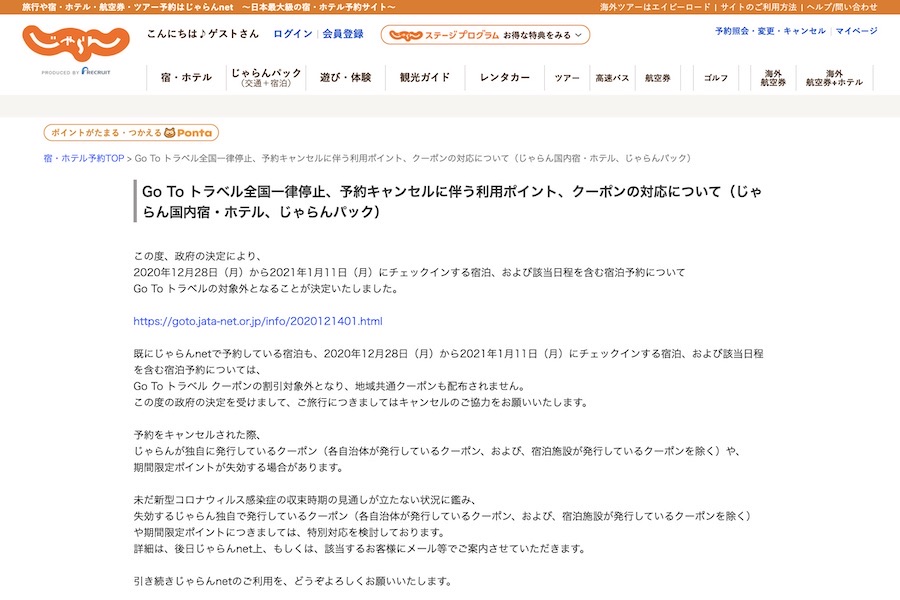This screenshot has height=600, width=900.
Task: Select the 宿・ホテル menu tab
Action: [187, 78]
